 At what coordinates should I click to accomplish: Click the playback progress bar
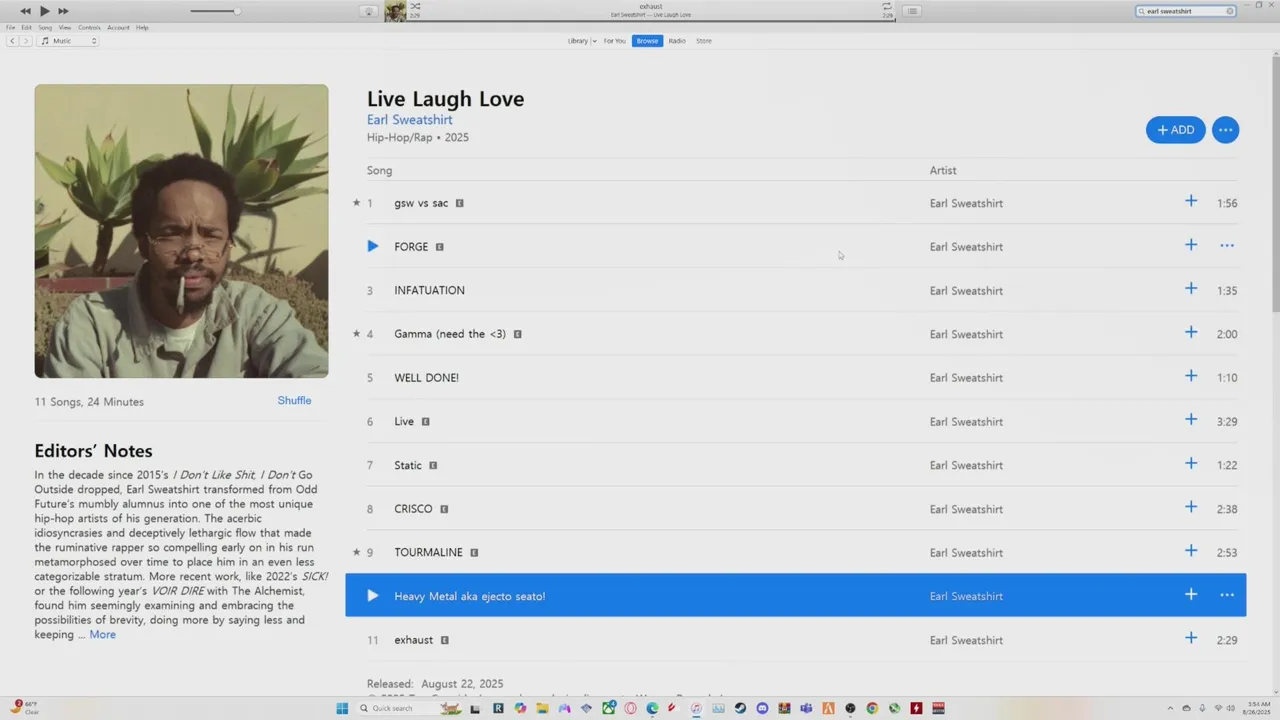tap(651, 21)
